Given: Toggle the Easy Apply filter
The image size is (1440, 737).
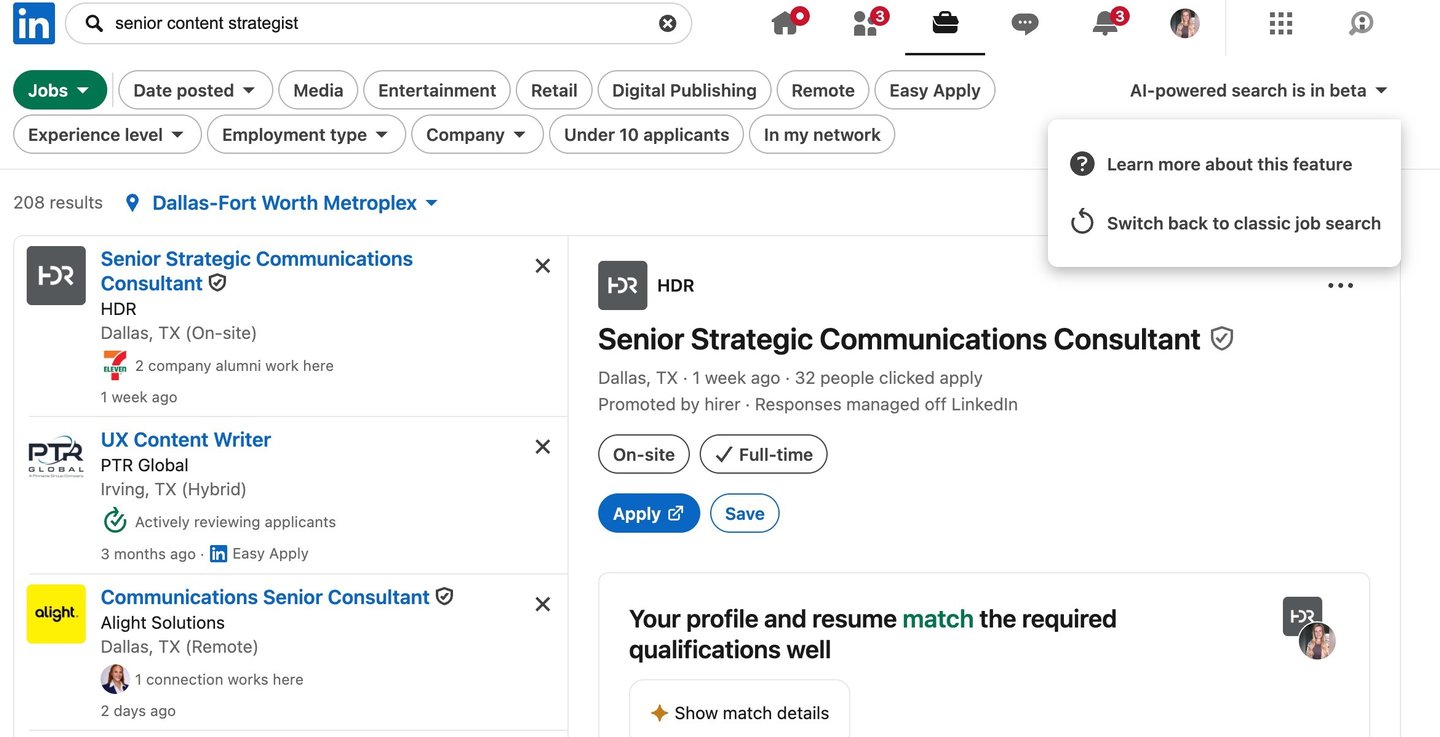Looking at the screenshot, I should pyautogui.click(x=934, y=90).
